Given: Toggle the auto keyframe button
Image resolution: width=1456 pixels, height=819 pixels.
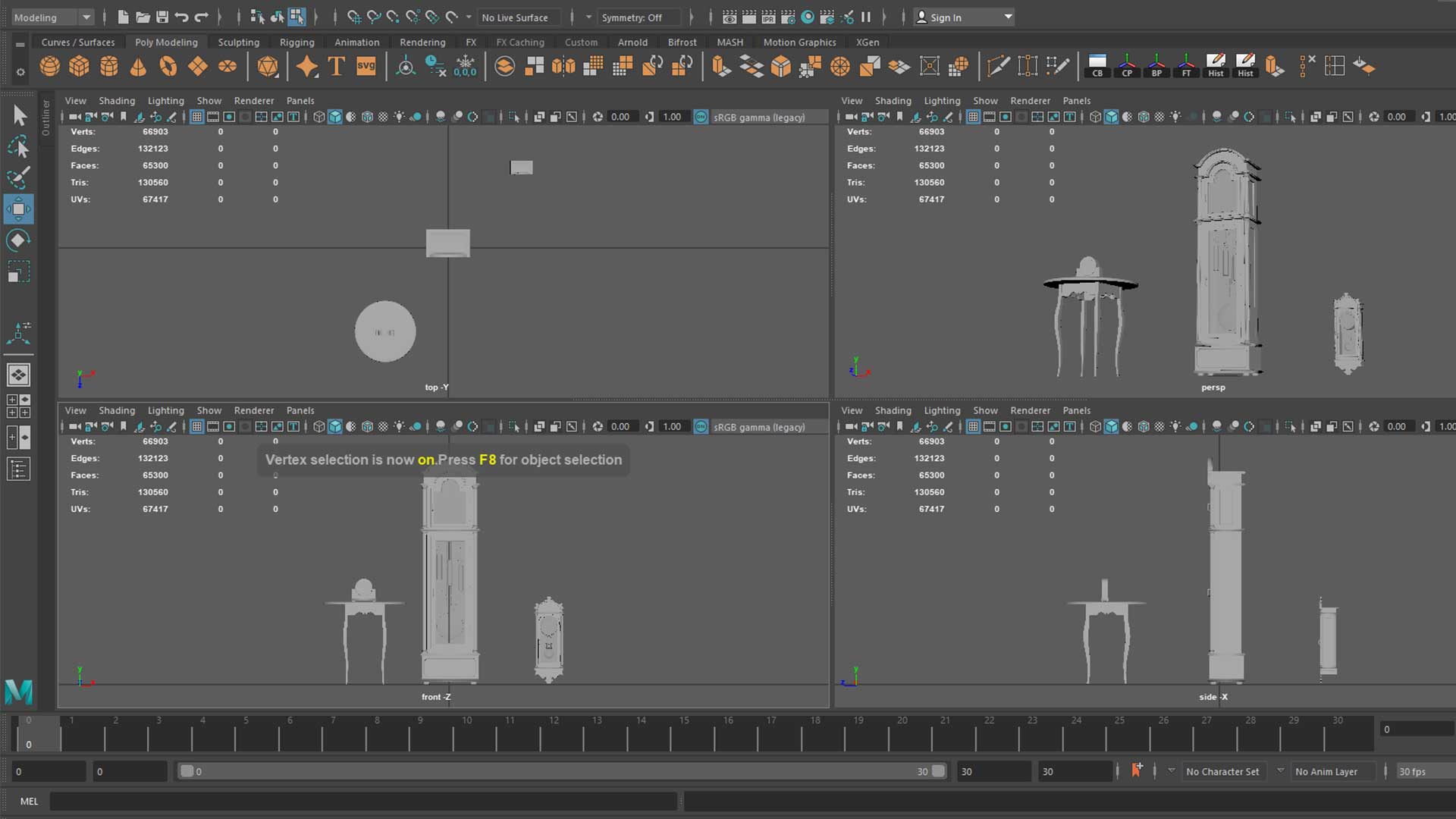Looking at the screenshot, I should [1136, 770].
